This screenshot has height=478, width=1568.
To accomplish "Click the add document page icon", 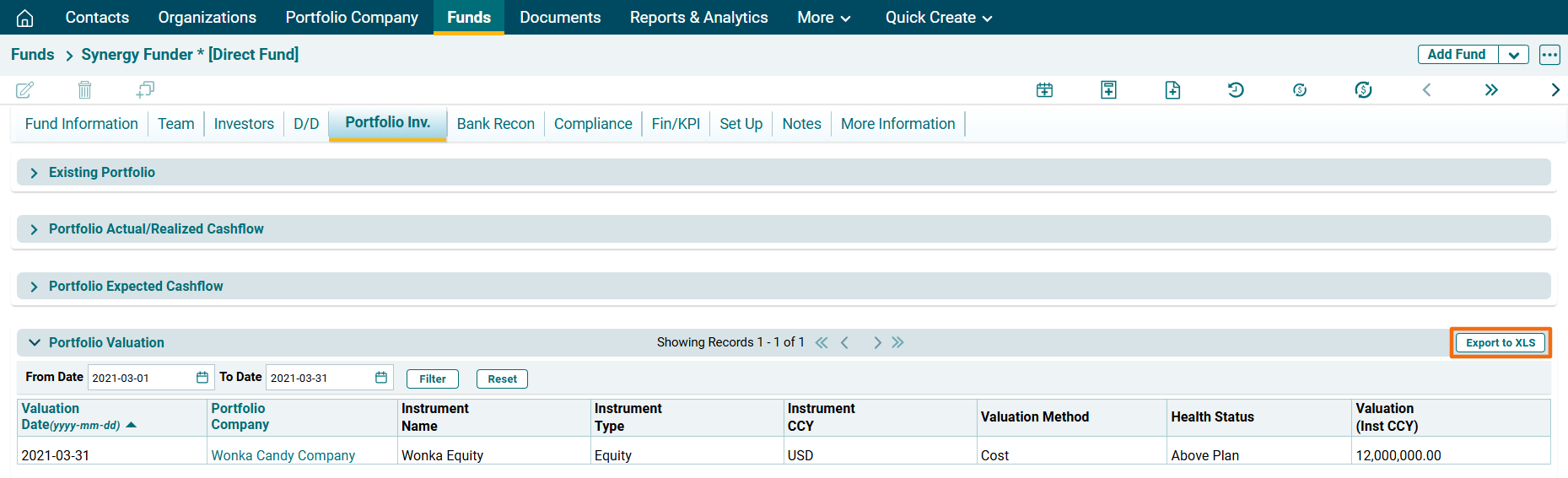I will [1172, 90].
